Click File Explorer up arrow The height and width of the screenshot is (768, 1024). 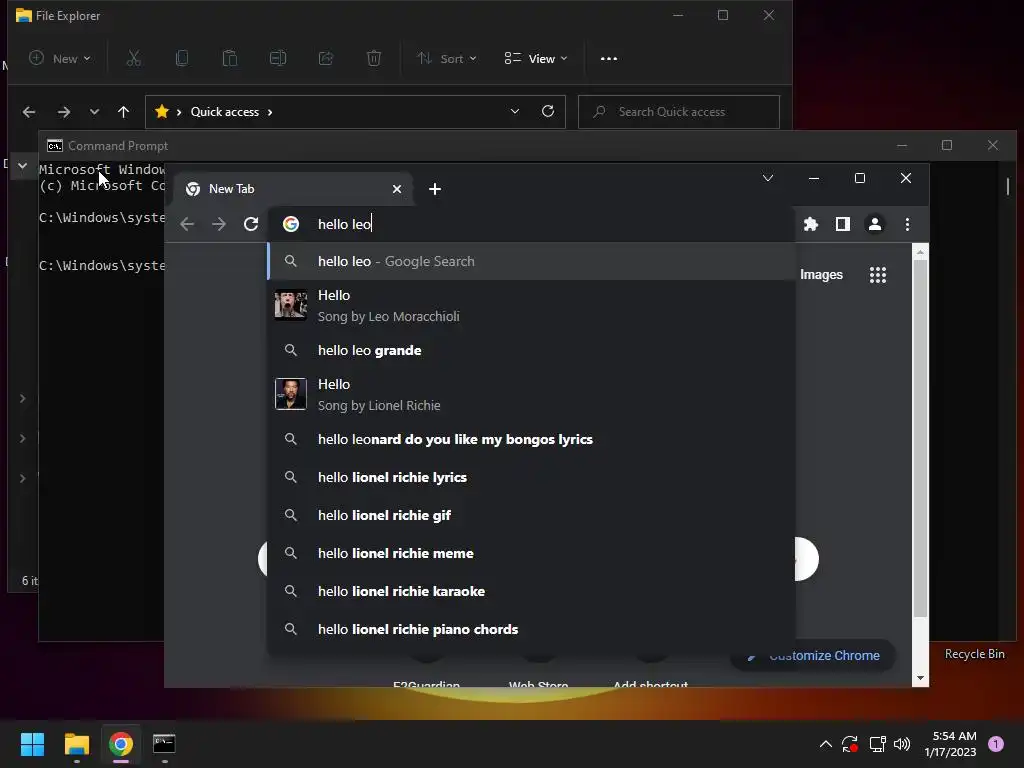[x=123, y=112]
